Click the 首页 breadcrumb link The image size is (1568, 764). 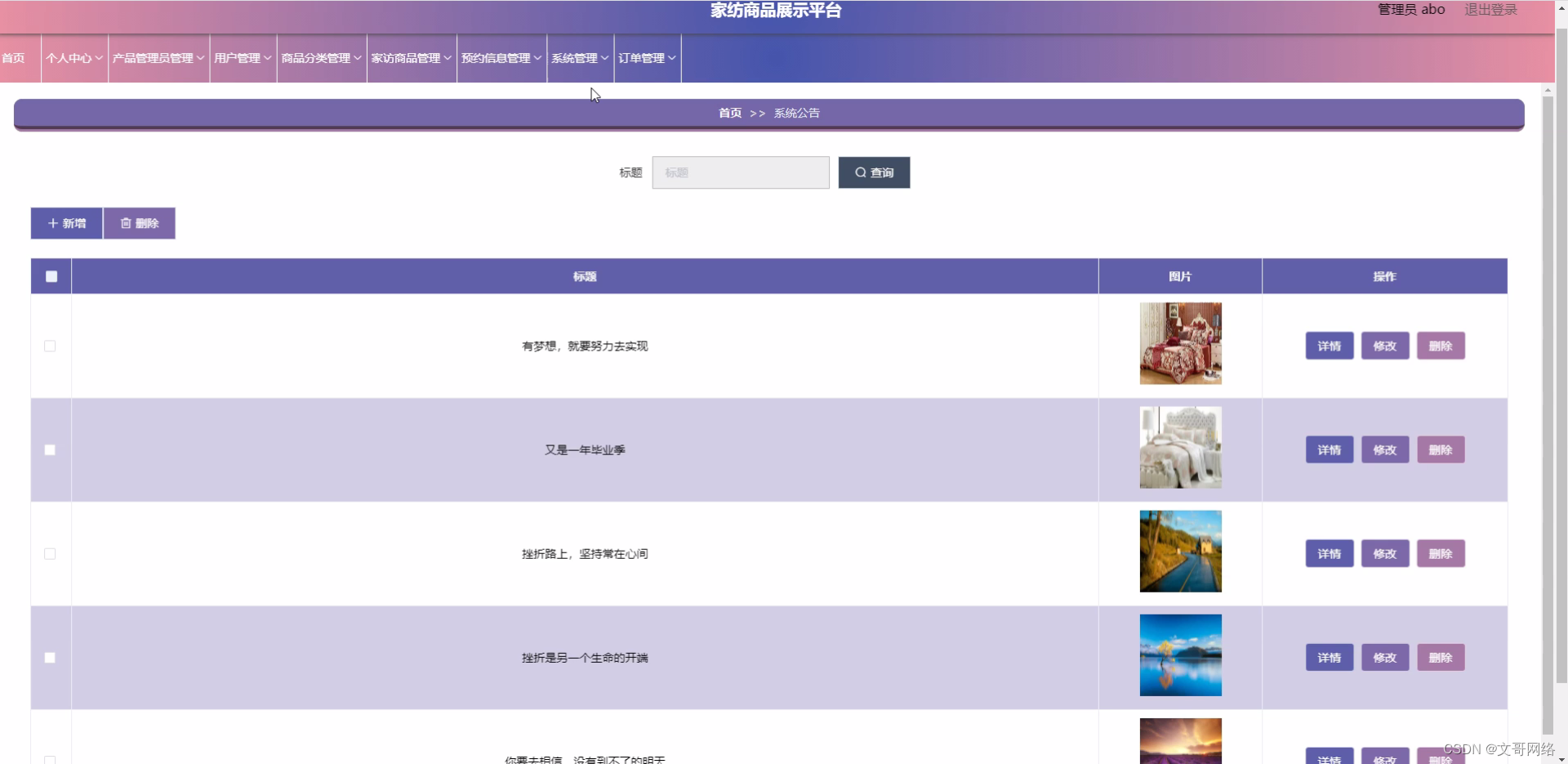click(729, 113)
